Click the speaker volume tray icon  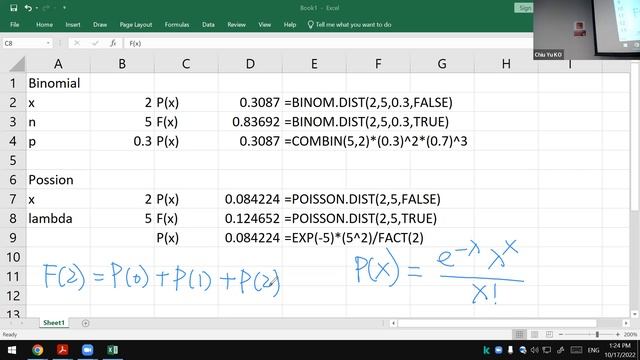tap(534, 350)
